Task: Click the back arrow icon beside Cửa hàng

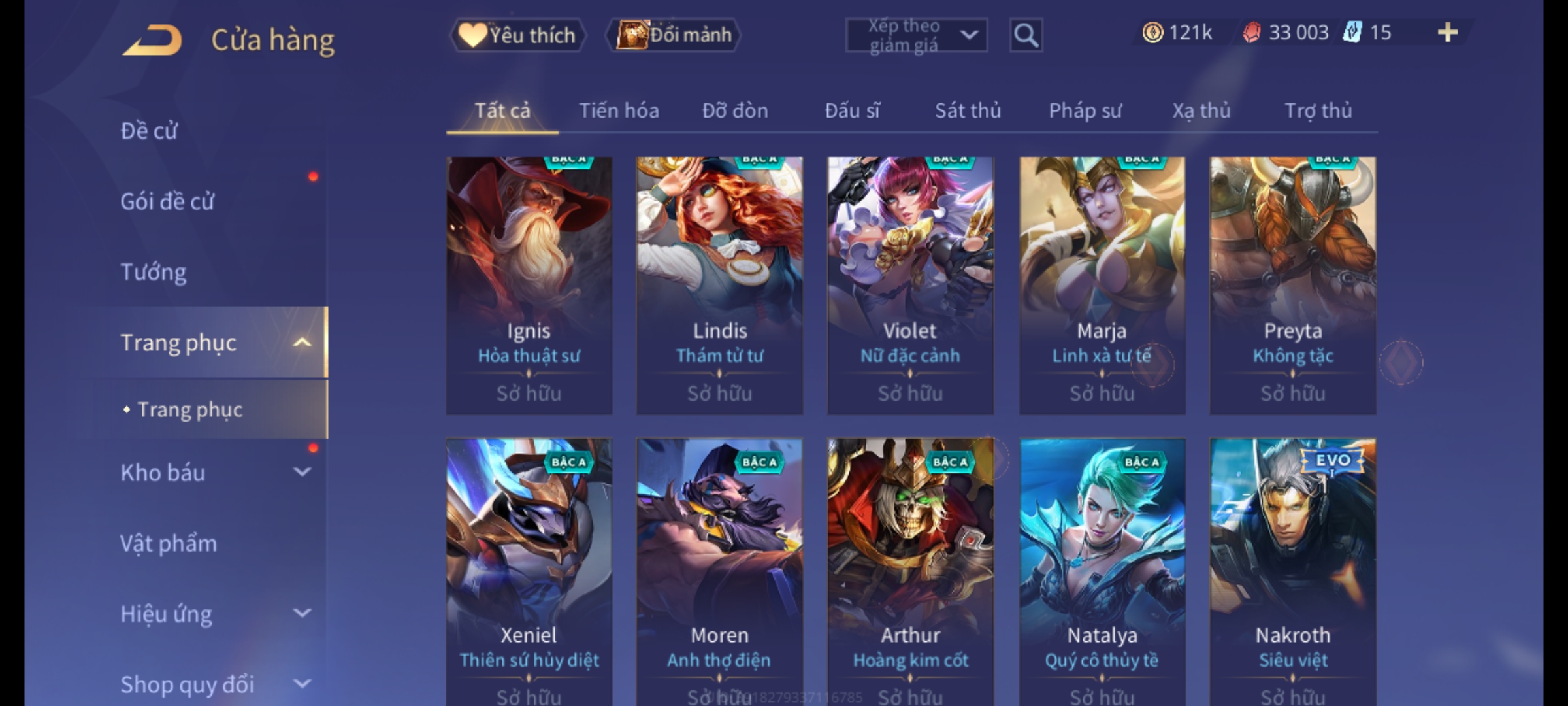Action: click(x=152, y=41)
